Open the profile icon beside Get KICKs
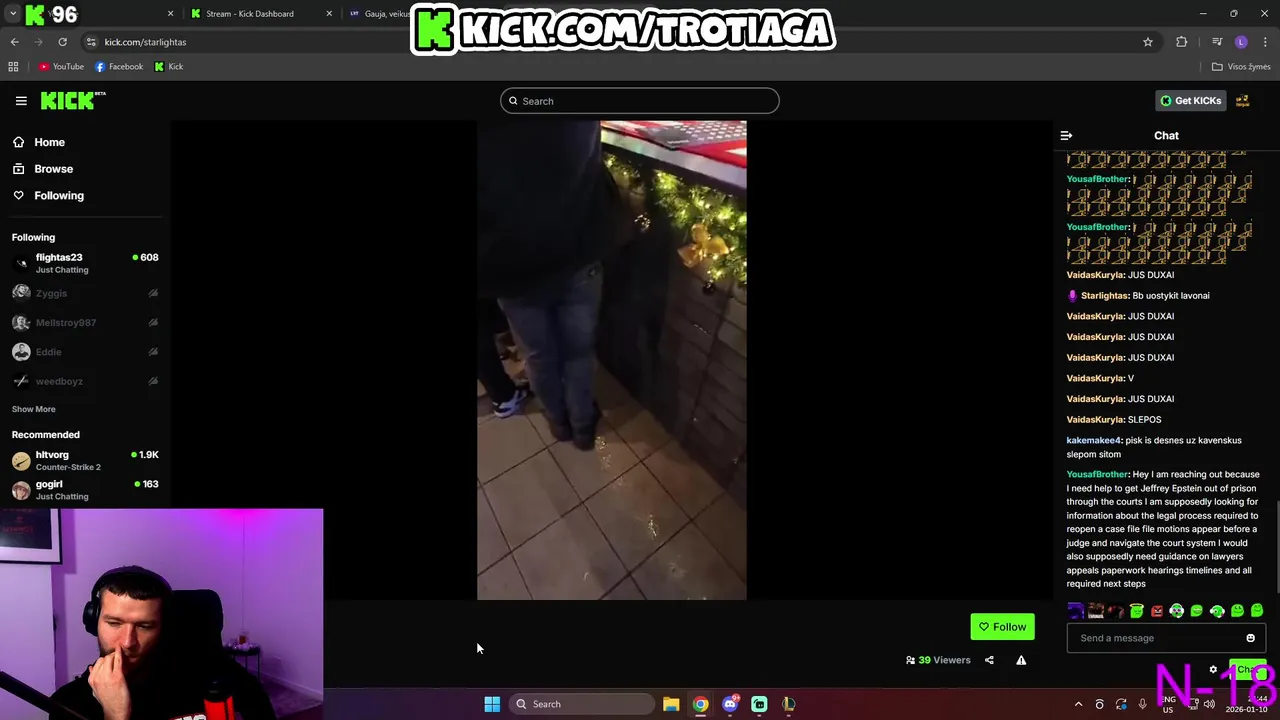The width and height of the screenshot is (1280, 720). (x=1243, y=100)
